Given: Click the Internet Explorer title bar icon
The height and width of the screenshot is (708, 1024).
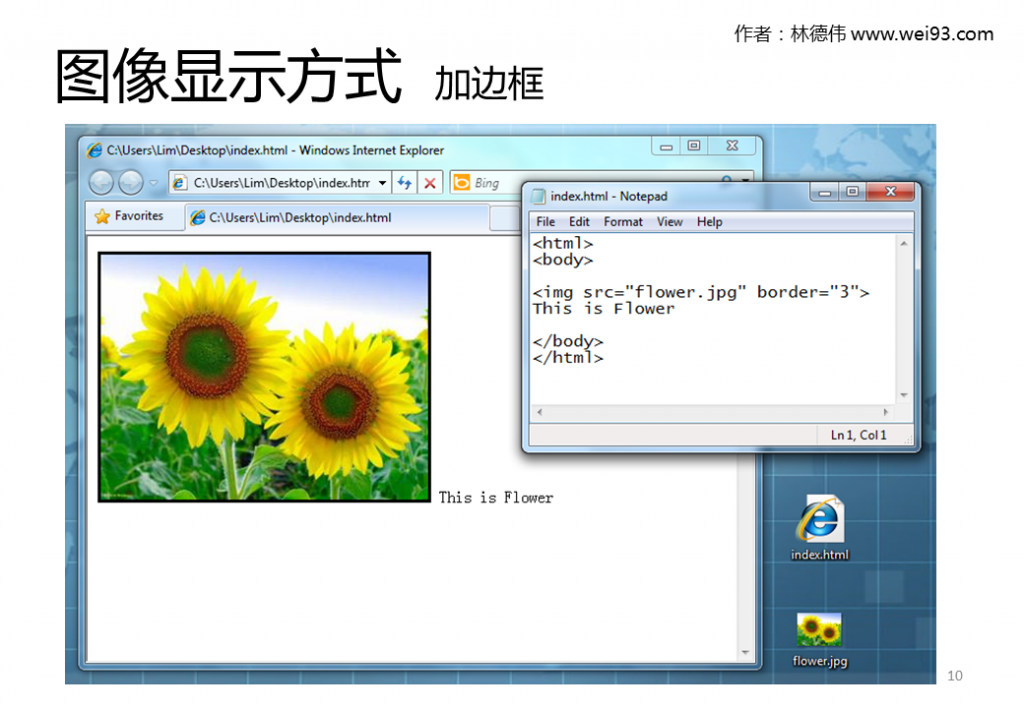Looking at the screenshot, I should (x=95, y=150).
